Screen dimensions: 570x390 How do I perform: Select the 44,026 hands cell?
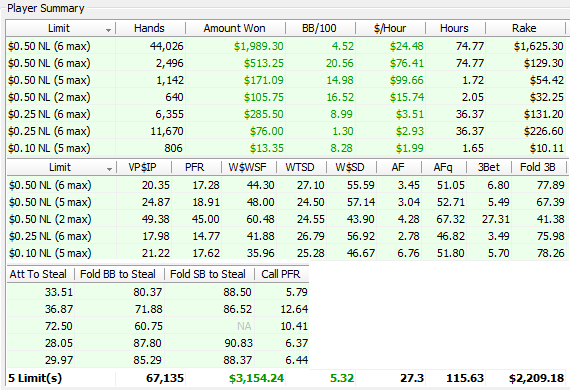pos(166,46)
